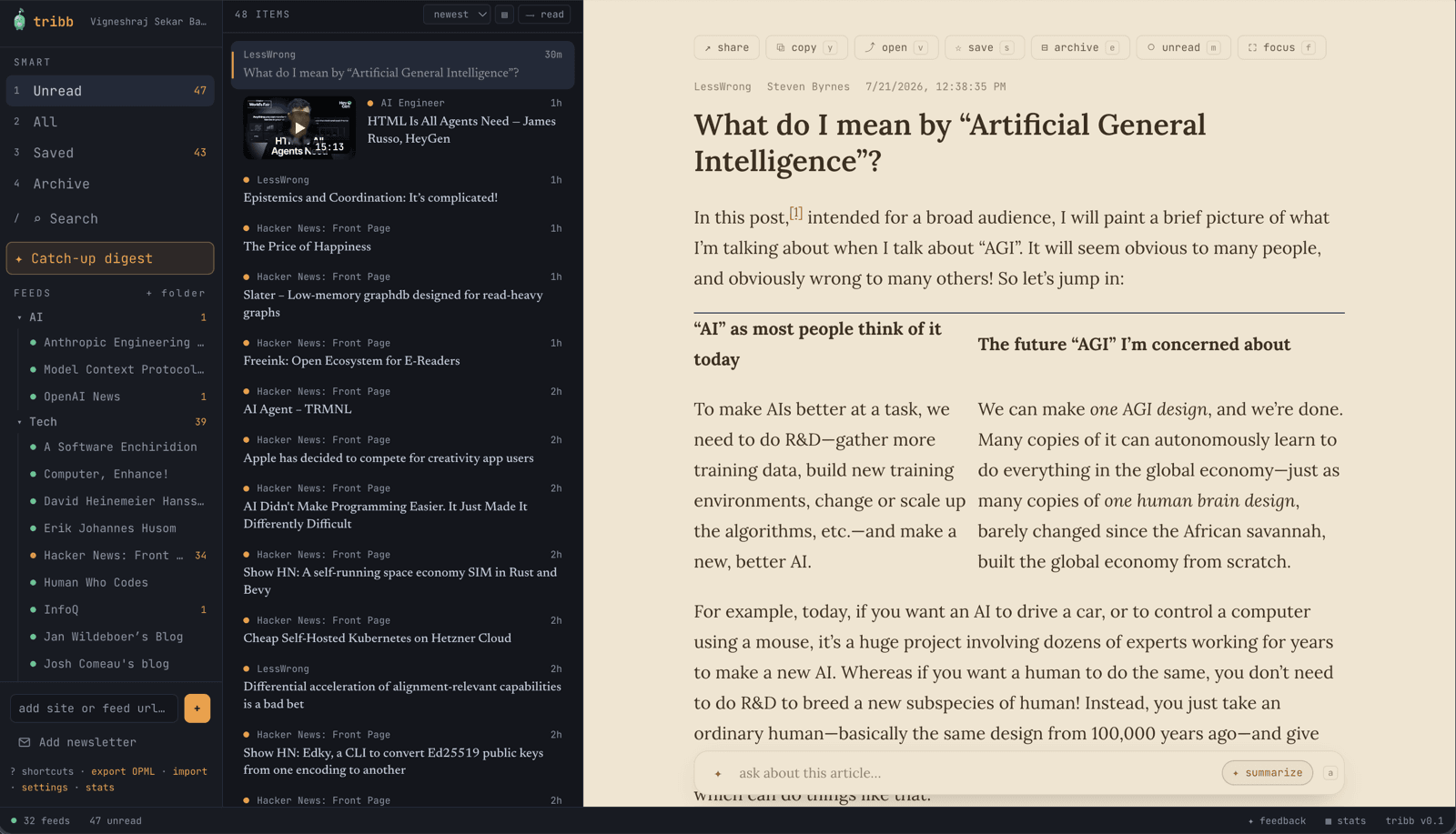Open the newest sort dropdown
Viewport: 1456px width, 834px height.
click(457, 15)
